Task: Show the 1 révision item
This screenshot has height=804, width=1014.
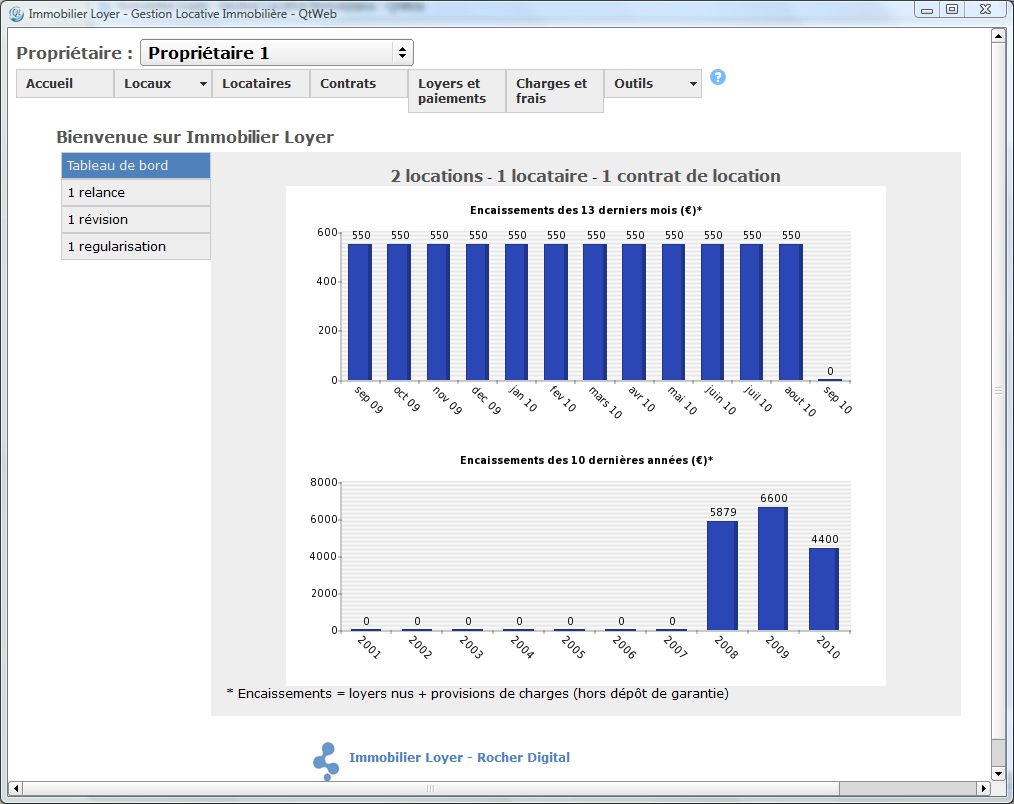Action: click(136, 220)
